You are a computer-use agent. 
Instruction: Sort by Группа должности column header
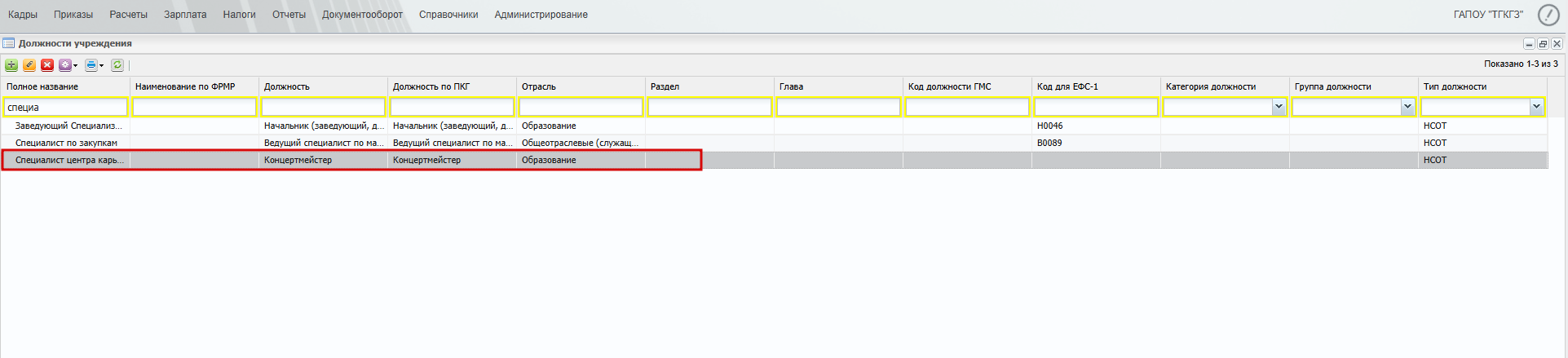tap(1354, 86)
